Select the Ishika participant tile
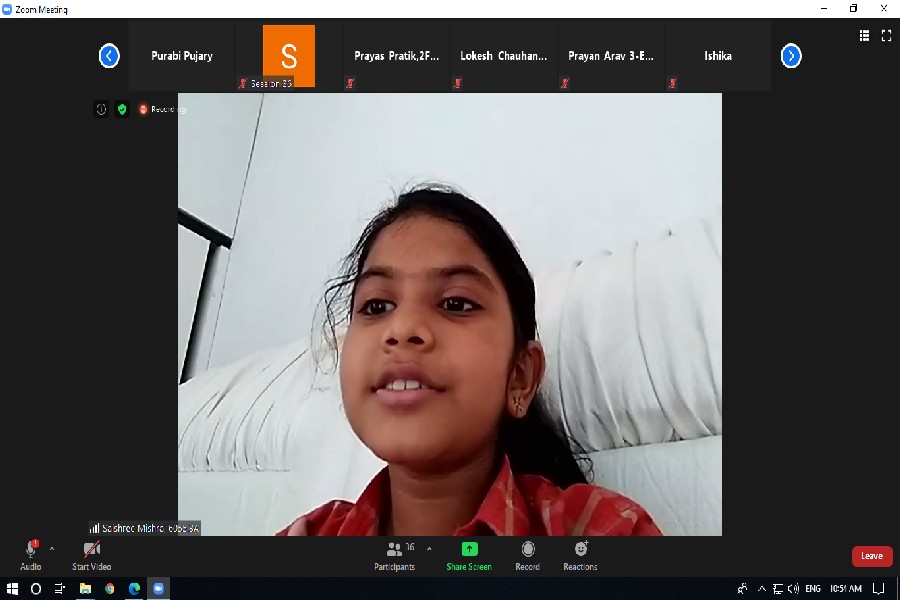This screenshot has height=600, width=900. (717, 56)
